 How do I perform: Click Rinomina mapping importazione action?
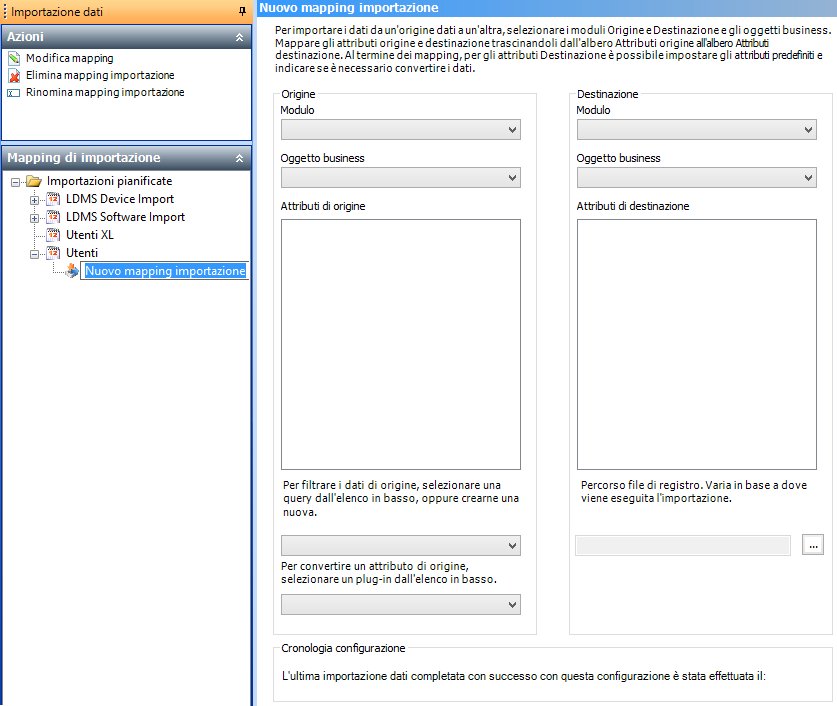(105, 92)
